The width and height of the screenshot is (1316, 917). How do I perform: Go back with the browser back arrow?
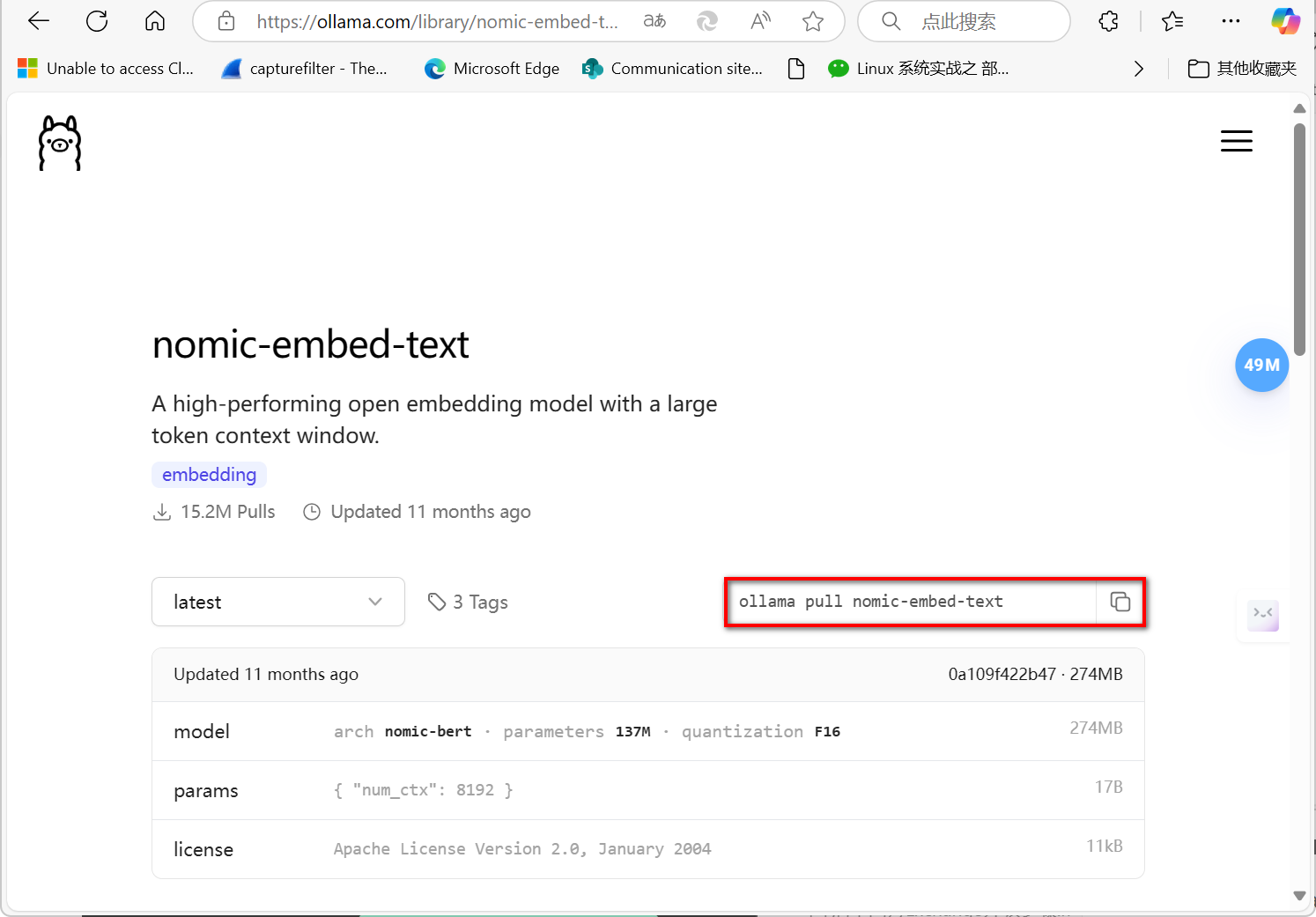coord(39,21)
